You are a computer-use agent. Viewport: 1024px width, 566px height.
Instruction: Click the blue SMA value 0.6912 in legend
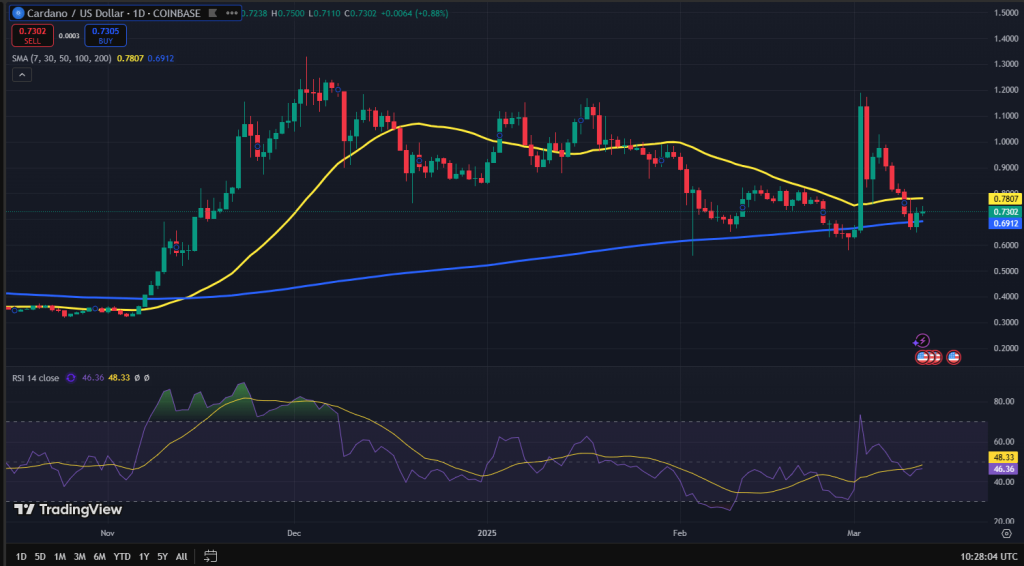coord(161,59)
